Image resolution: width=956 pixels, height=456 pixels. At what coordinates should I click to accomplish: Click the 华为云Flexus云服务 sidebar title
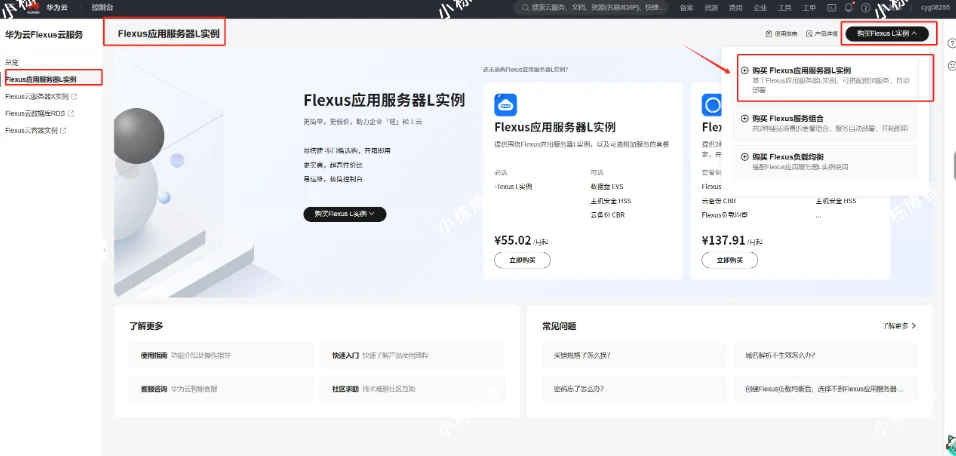pyautogui.click(x=44, y=35)
